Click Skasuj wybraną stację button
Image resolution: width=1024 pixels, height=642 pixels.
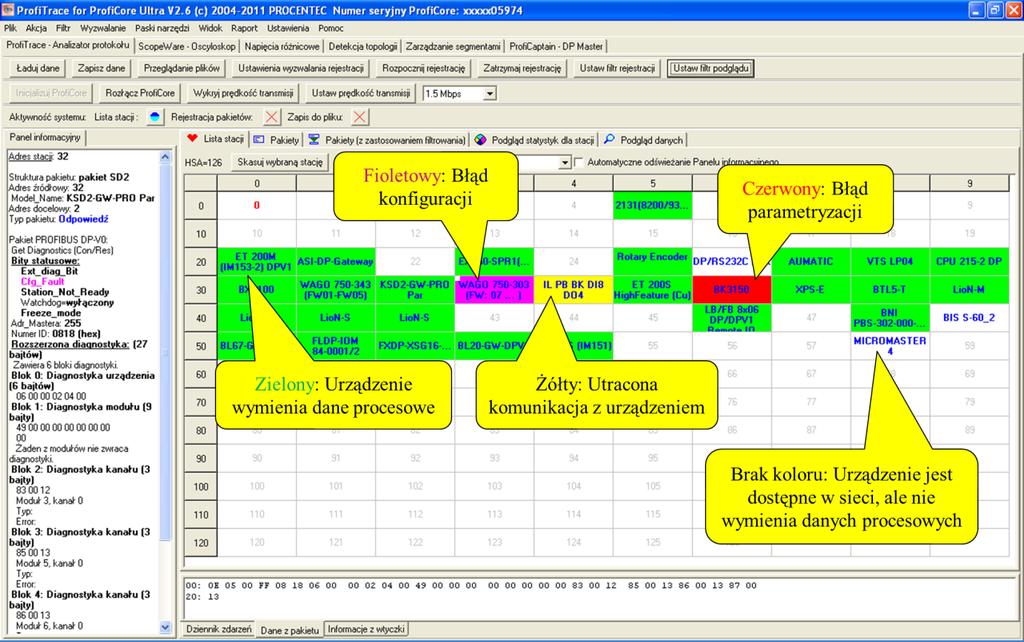(x=280, y=162)
